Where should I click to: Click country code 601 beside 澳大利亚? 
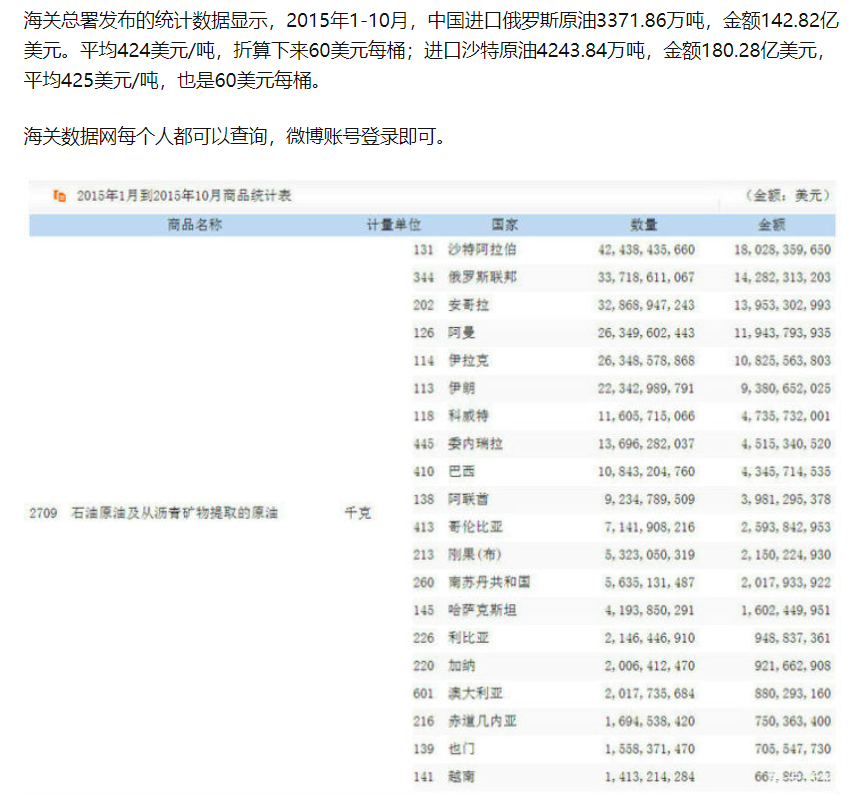(424, 693)
